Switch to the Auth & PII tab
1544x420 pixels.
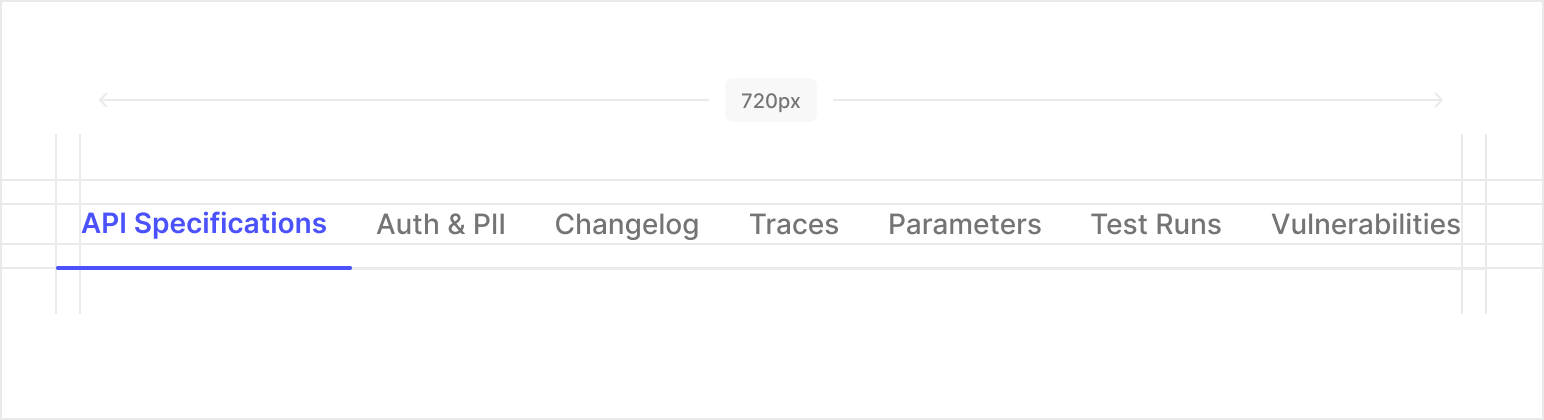tap(441, 225)
